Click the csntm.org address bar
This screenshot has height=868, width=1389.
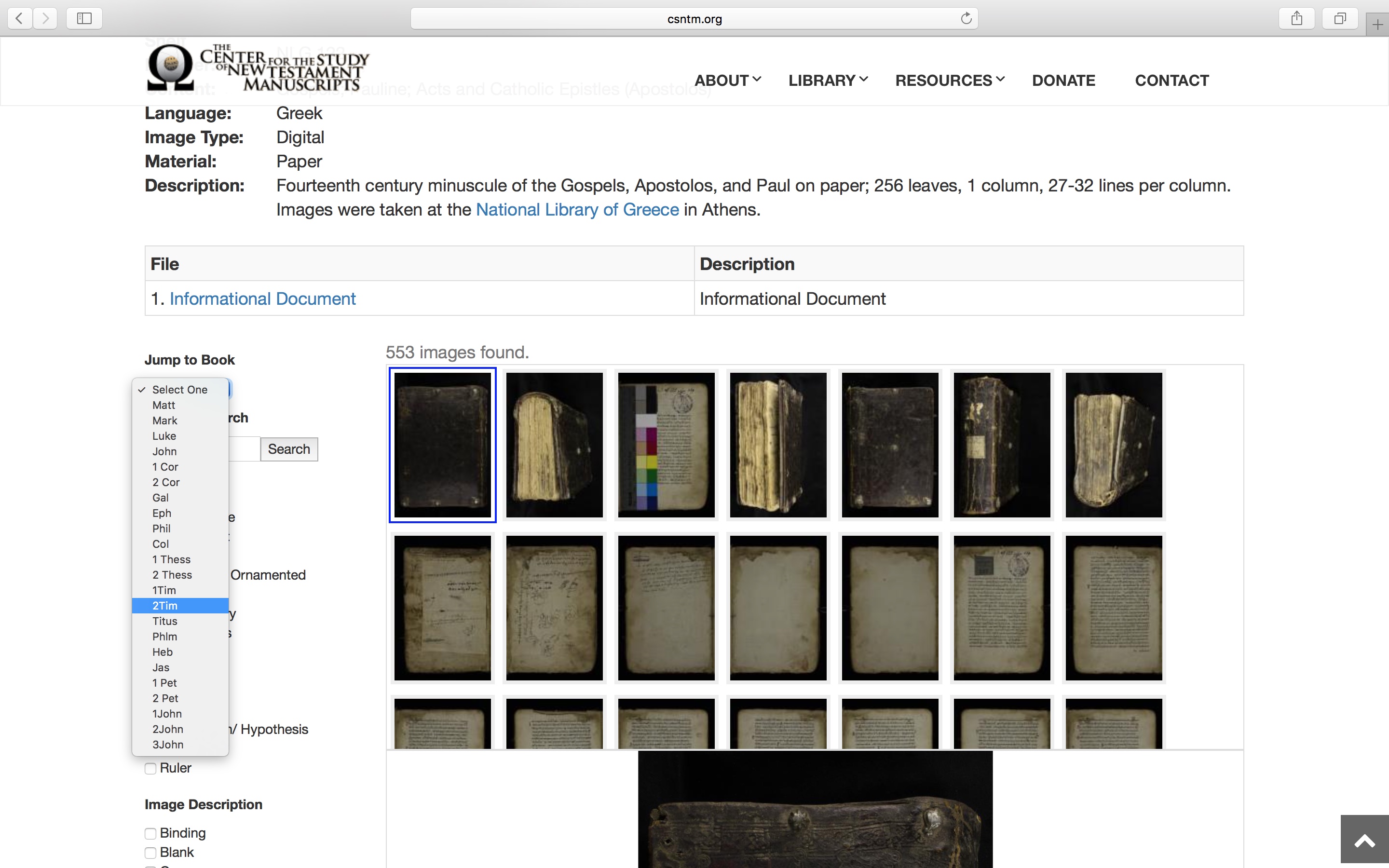tap(694, 18)
